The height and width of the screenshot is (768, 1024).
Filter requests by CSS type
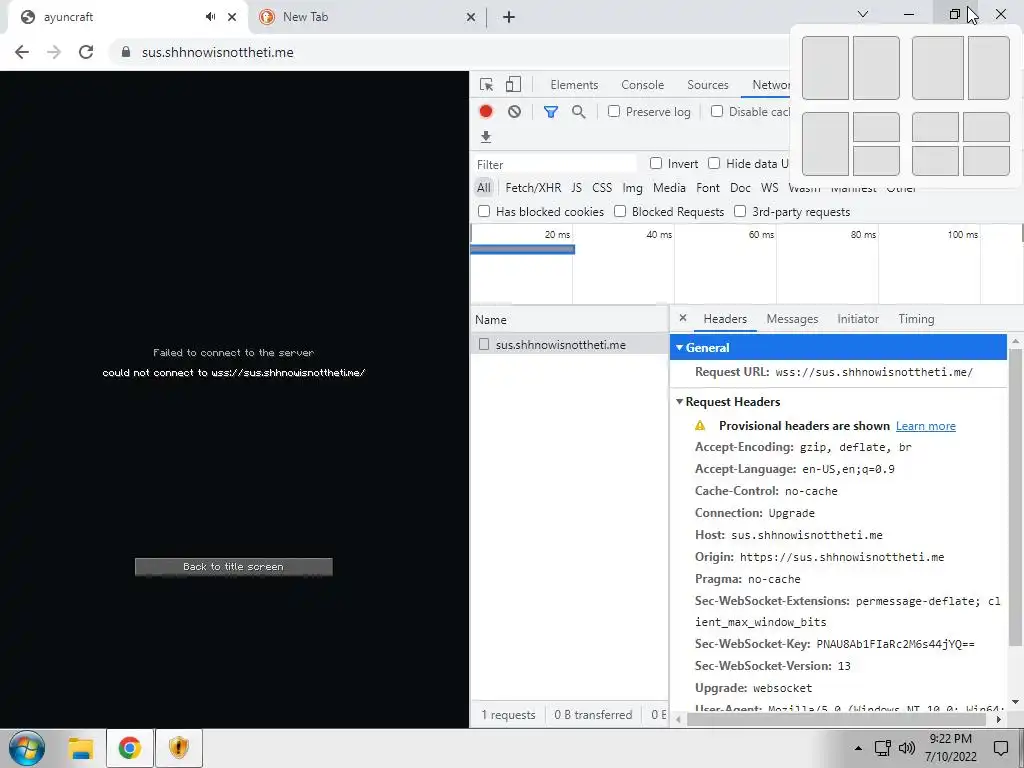point(602,188)
